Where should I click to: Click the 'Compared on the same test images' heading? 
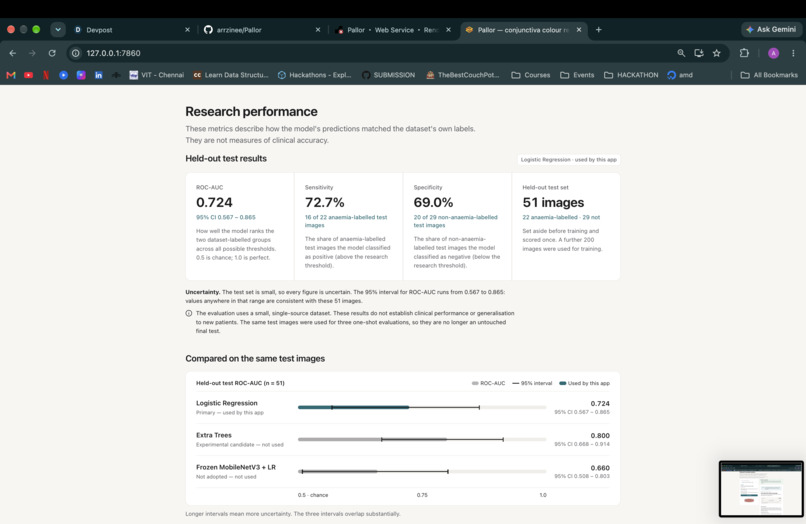(x=255, y=358)
